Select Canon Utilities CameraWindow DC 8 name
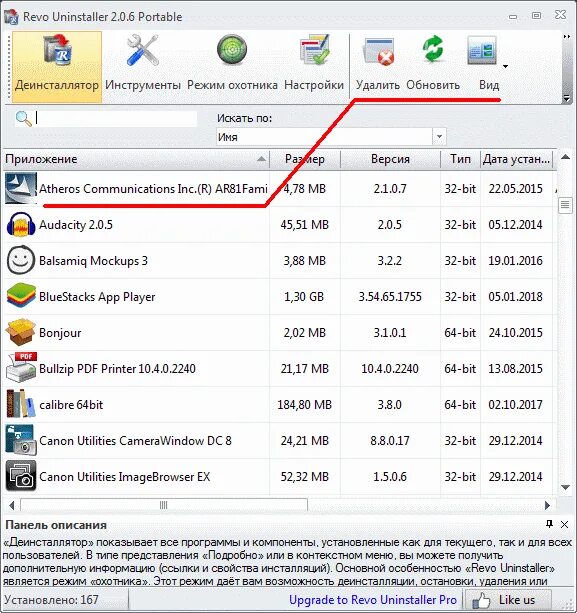The width and height of the screenshot is (577, 613). pos(135,441)
